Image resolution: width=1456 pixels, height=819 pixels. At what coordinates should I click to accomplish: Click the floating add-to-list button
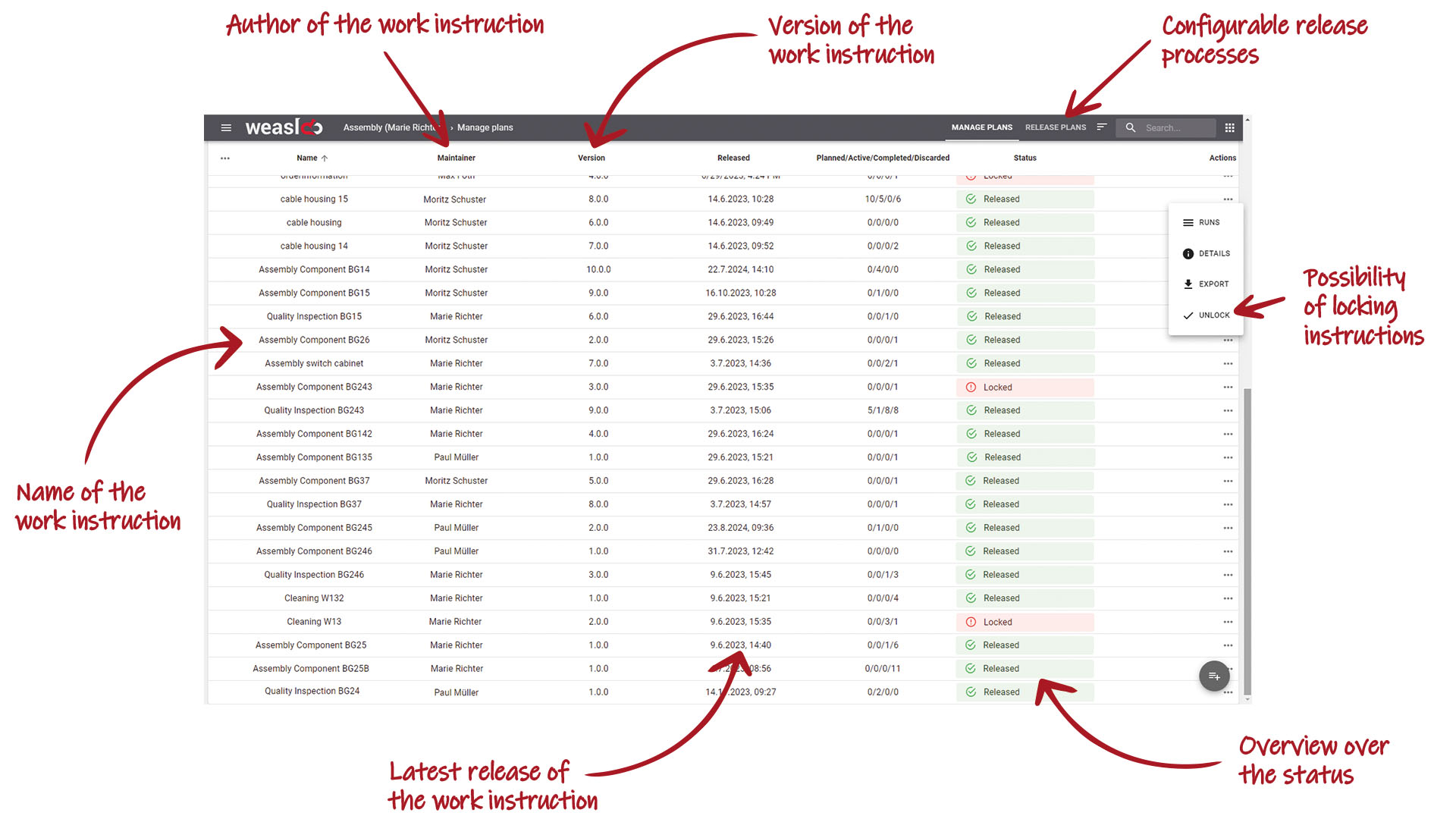1214,676
